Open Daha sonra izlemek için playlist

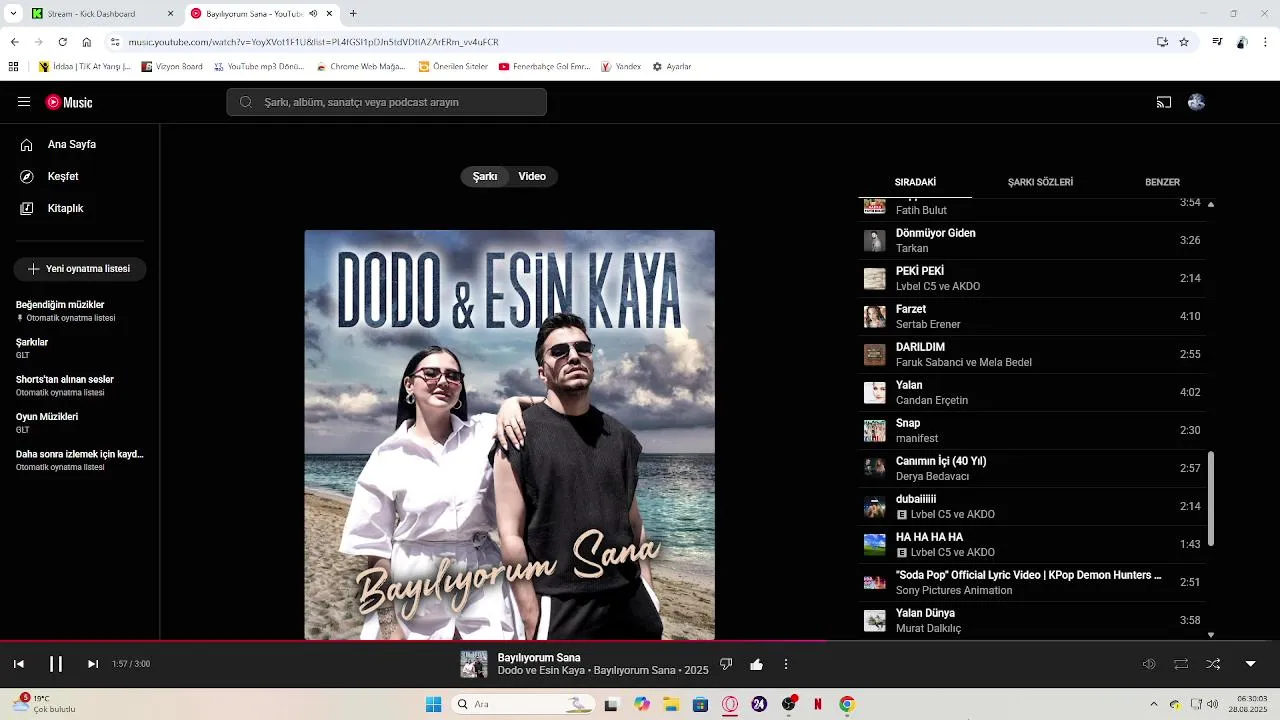tap(80, 460)
